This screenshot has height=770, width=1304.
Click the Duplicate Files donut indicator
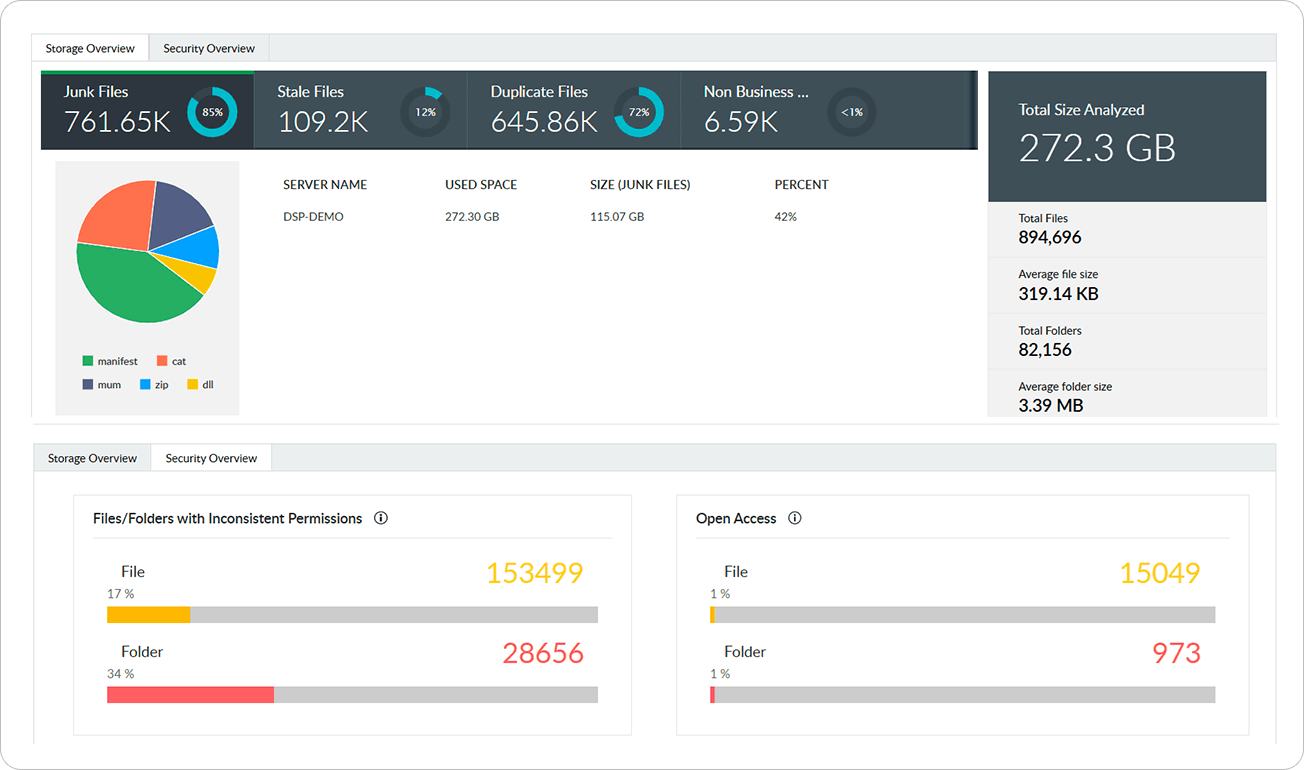(640, 112)
